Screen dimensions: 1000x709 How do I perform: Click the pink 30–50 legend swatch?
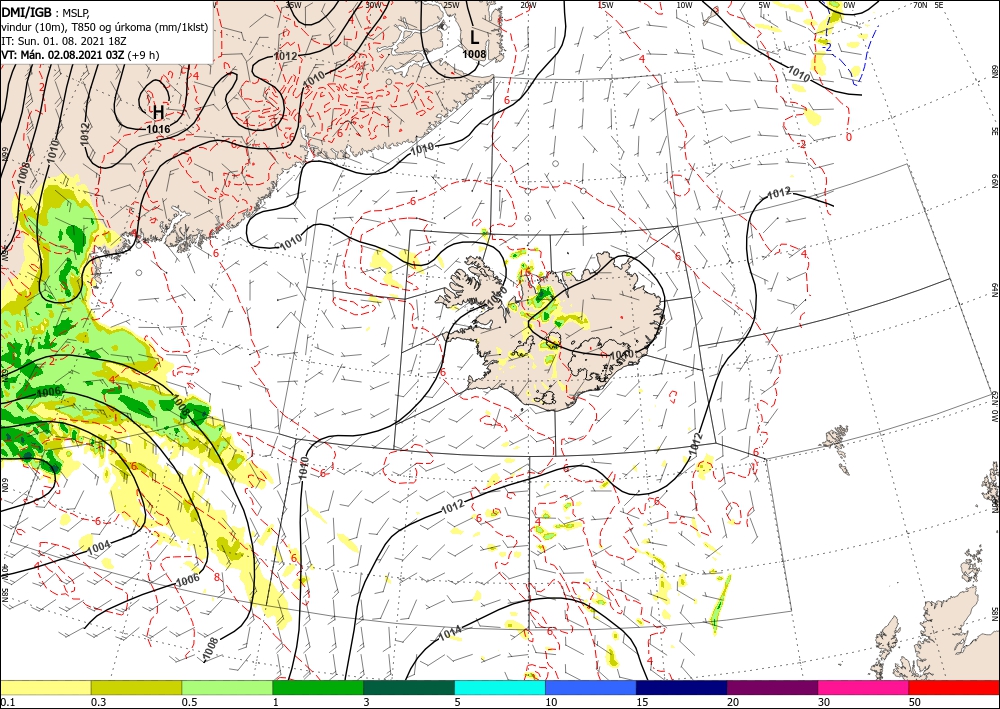(864, 687)
